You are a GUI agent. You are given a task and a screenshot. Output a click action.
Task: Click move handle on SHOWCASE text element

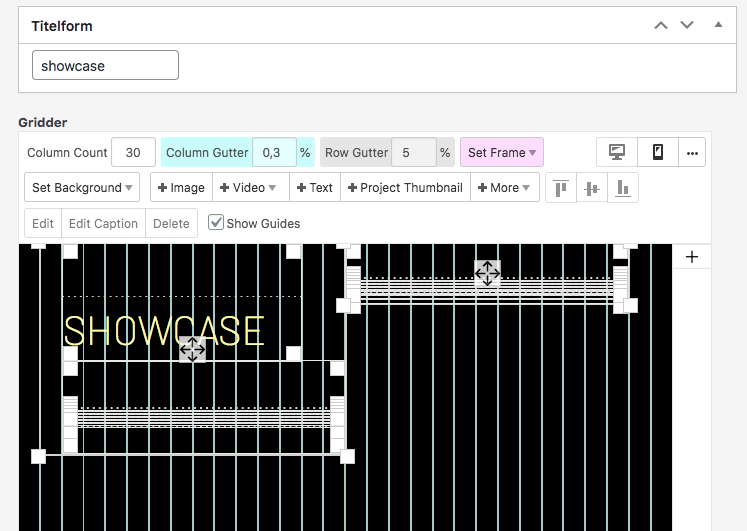click(x=192, y=349)
